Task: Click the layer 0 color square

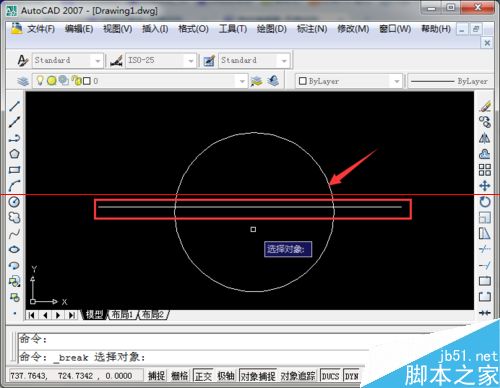Action: coord(87,81)
